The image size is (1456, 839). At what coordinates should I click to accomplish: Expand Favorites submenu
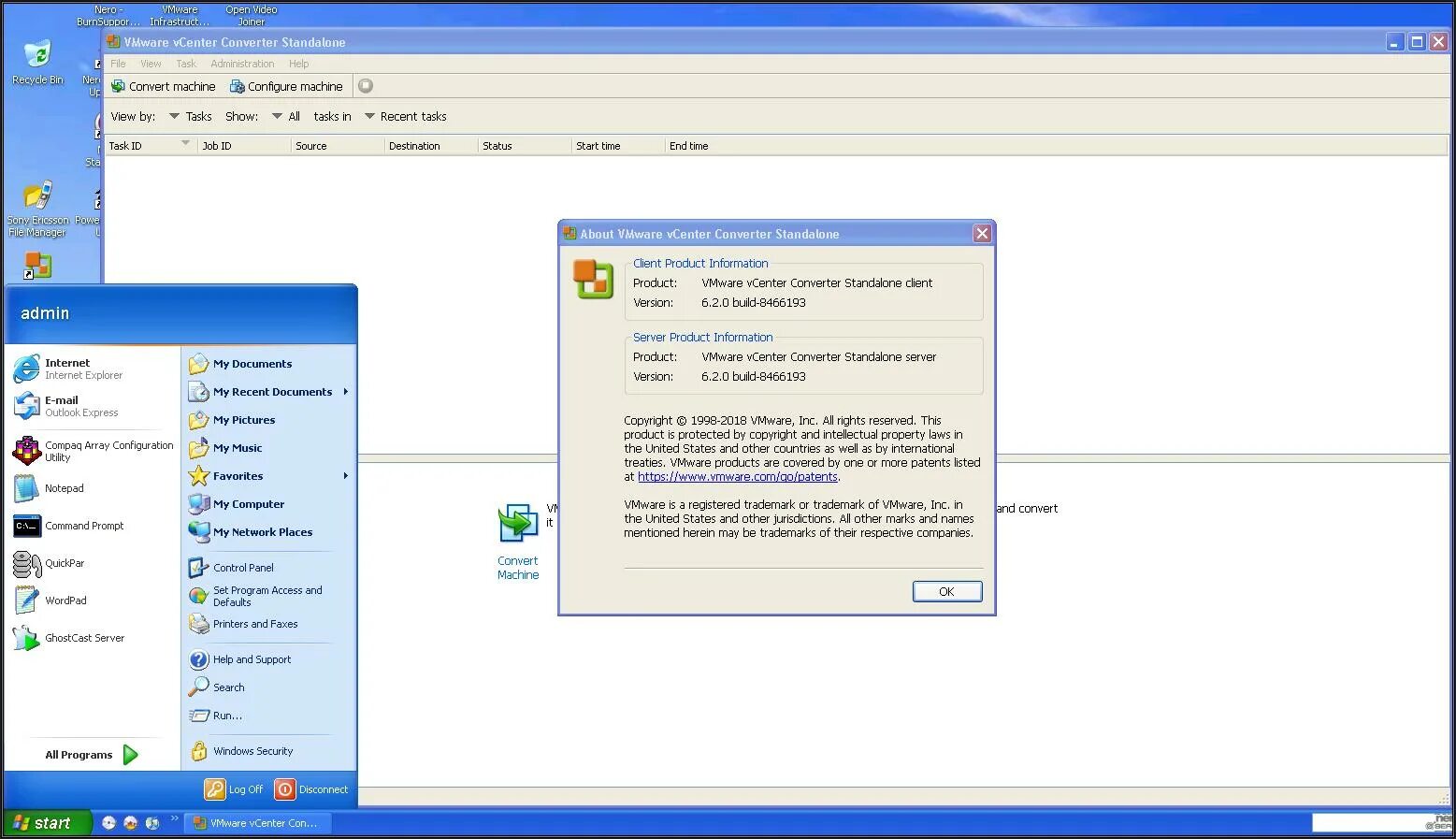(x=345, y=476)
